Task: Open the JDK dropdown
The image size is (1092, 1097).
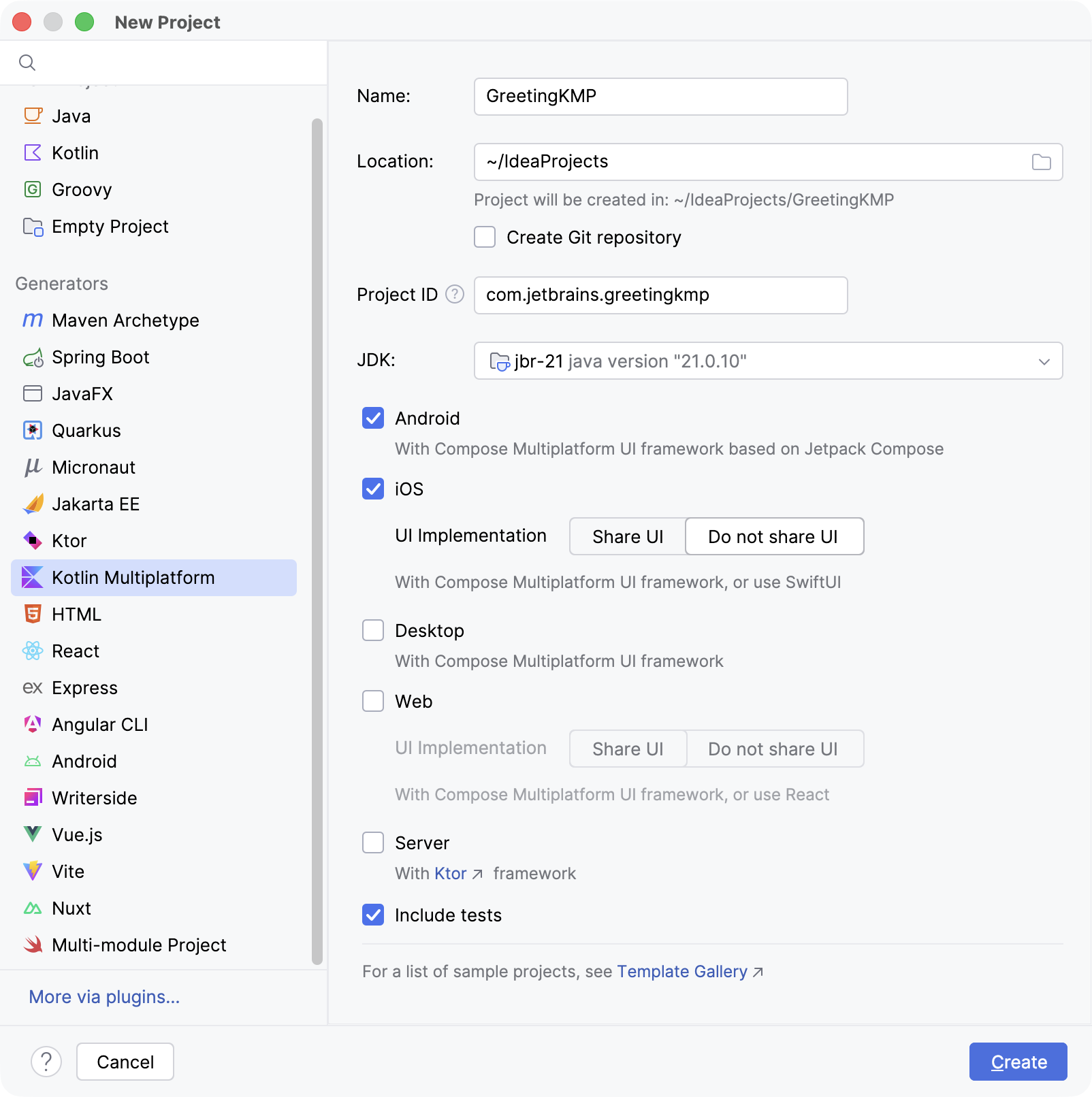Action: tap(768, 361)
